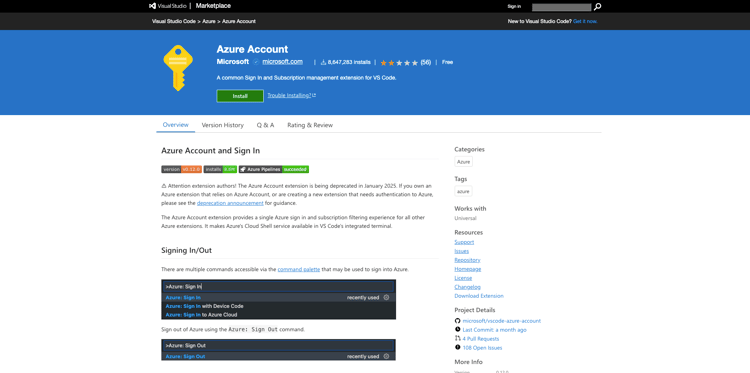Open the 108 Open Issues link
Image resolution: width=750 pixels, height=373 pixels.
482,348
